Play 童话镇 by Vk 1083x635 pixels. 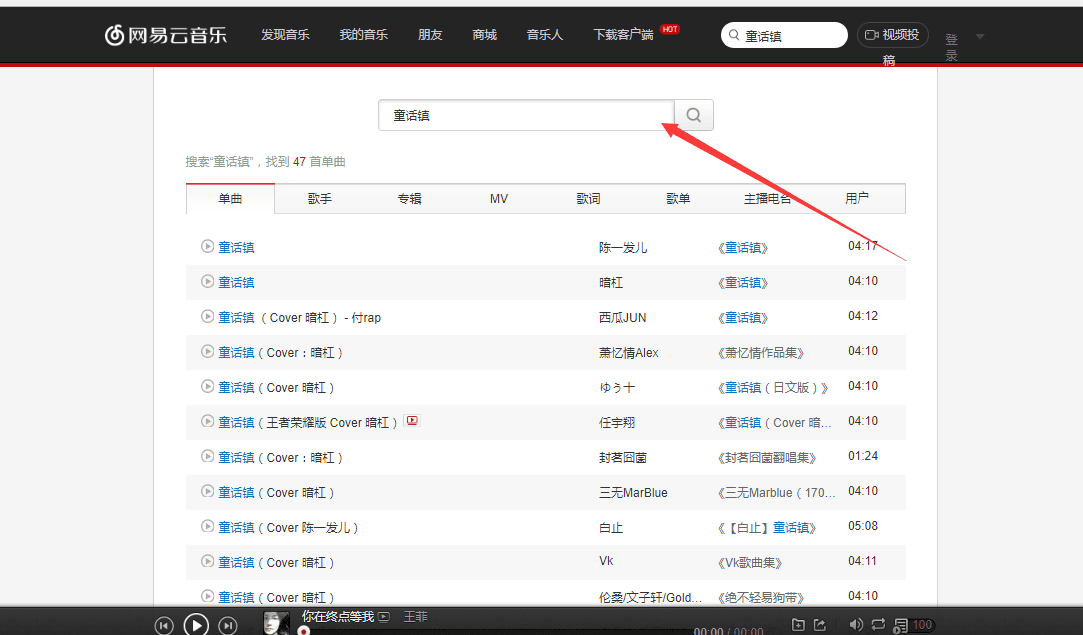[x=207, y=561]
